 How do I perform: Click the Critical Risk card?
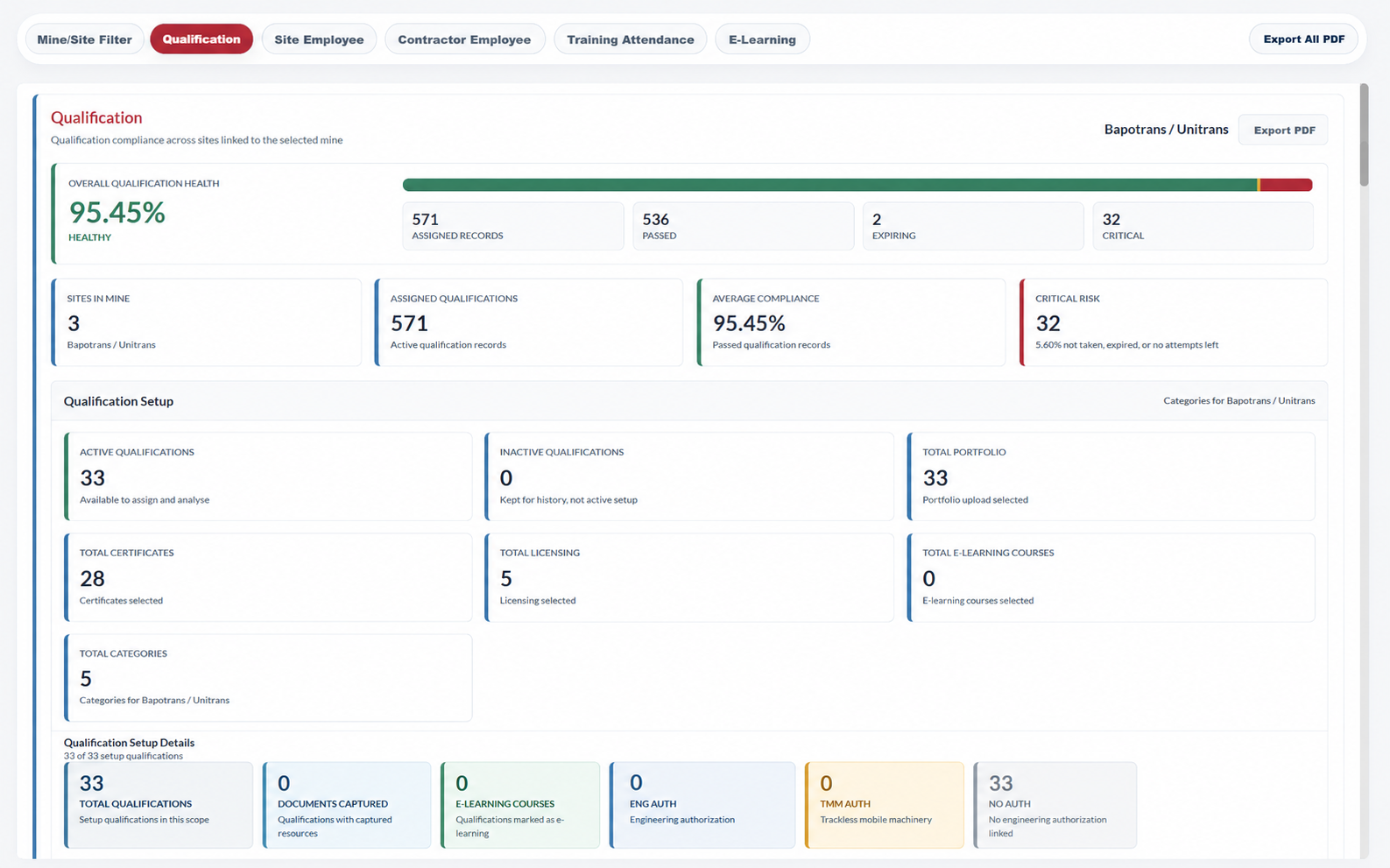click(x=1174, y=322)
